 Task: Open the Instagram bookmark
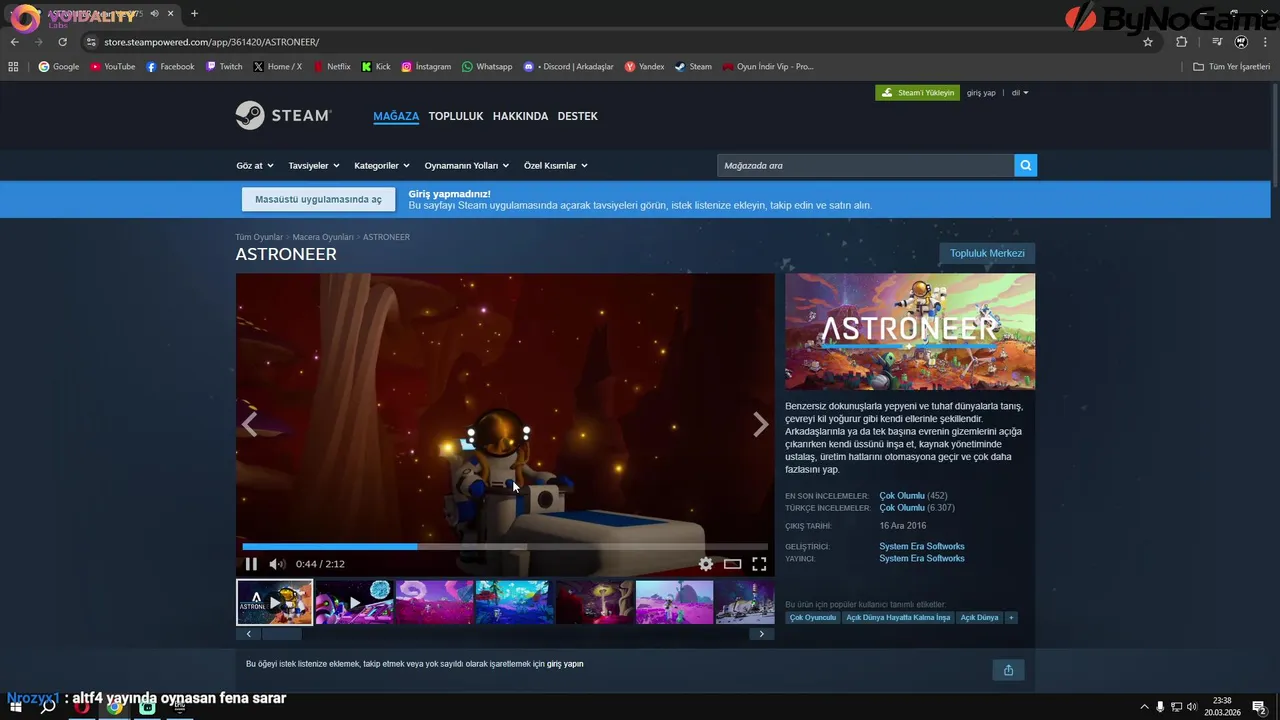426,67
